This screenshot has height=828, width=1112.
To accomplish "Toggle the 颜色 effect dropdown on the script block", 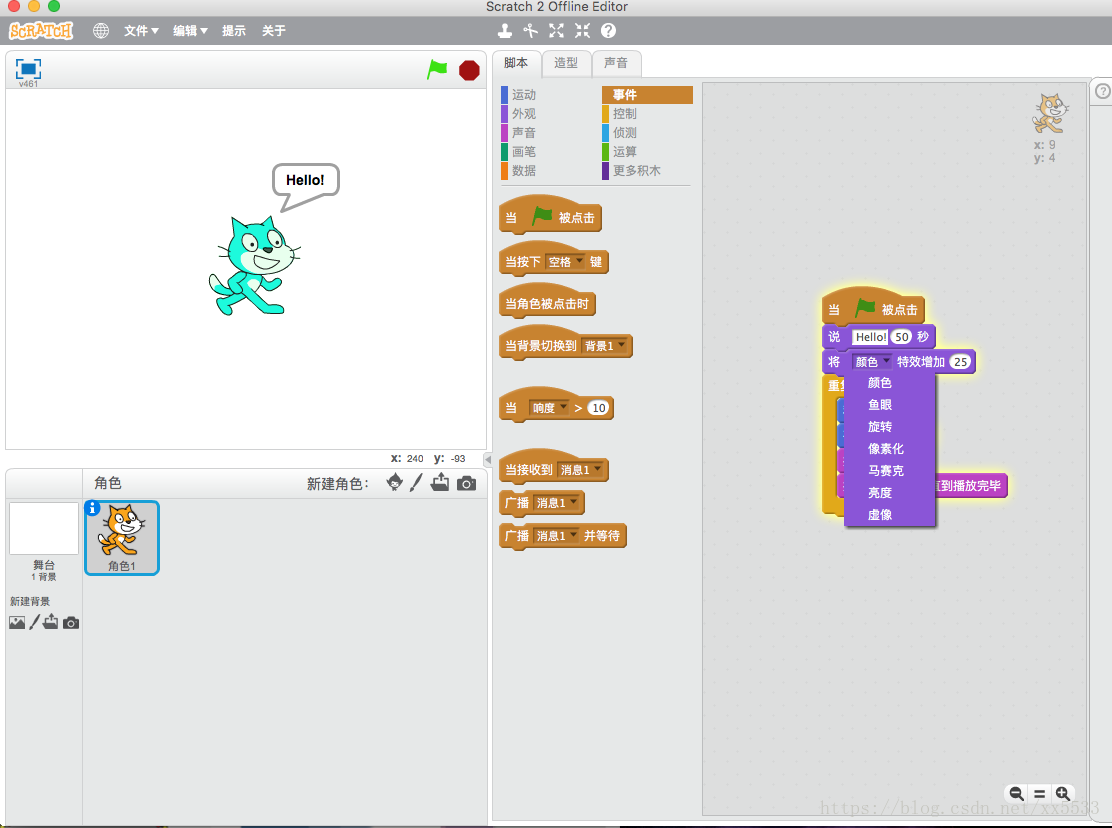I will 872,362.
